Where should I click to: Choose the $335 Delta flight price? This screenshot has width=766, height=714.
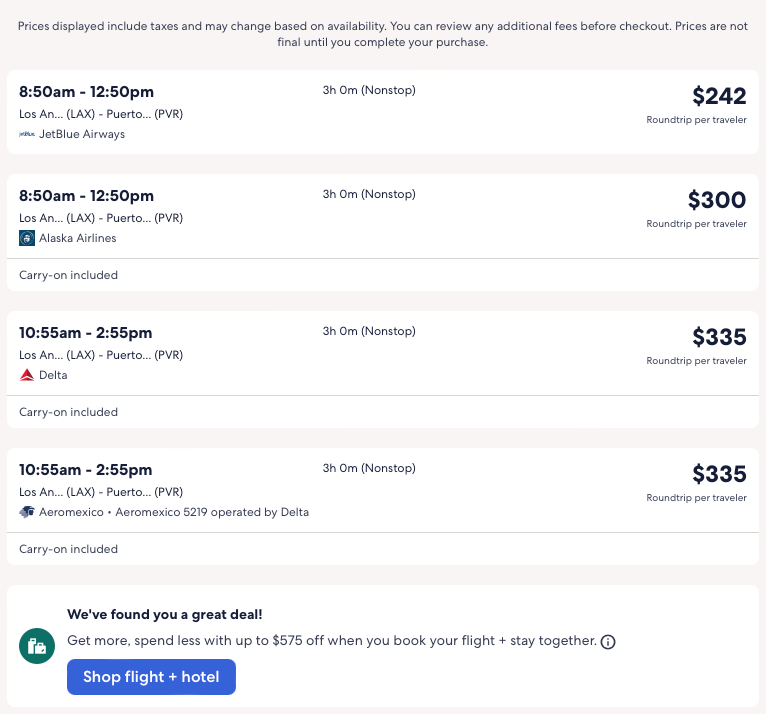point(719,337)
